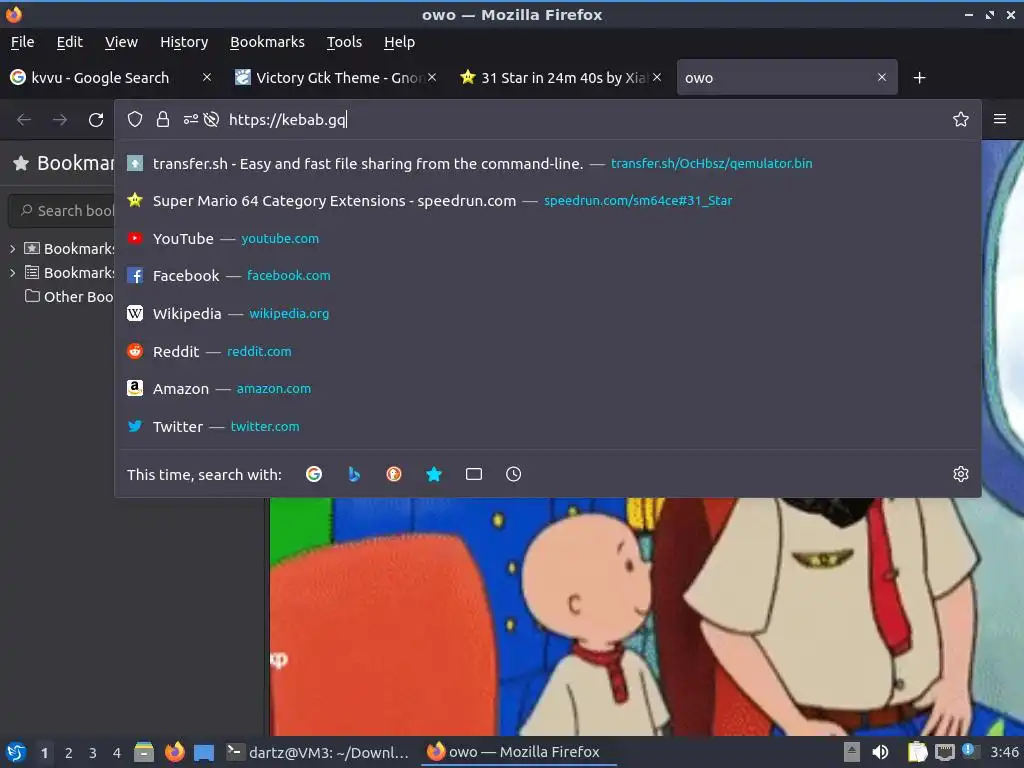Search with DuckDuckGo this time
Image resolution: width=1024 pixels, height=768 pixels.
(x=394, y=474)
